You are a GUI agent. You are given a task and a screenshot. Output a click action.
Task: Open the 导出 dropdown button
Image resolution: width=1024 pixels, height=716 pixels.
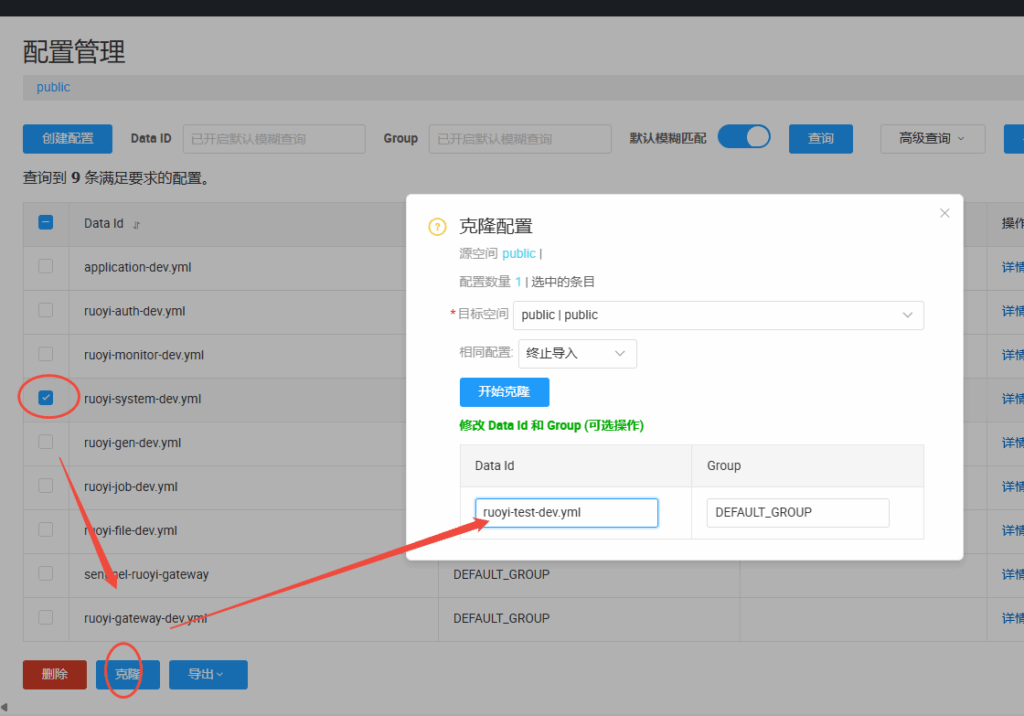pos(208,675)
